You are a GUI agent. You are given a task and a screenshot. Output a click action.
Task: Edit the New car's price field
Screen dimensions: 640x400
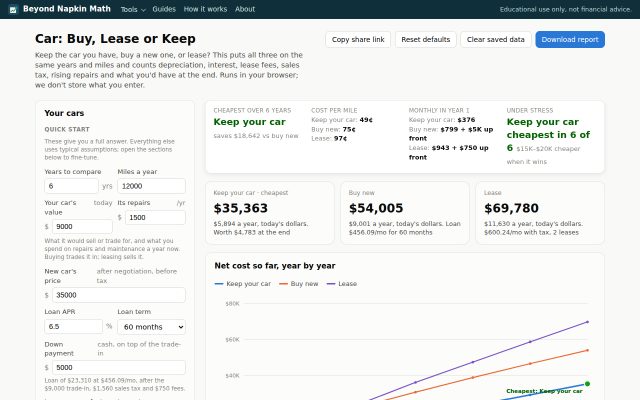pyautogui.click(x=119, y=295)
